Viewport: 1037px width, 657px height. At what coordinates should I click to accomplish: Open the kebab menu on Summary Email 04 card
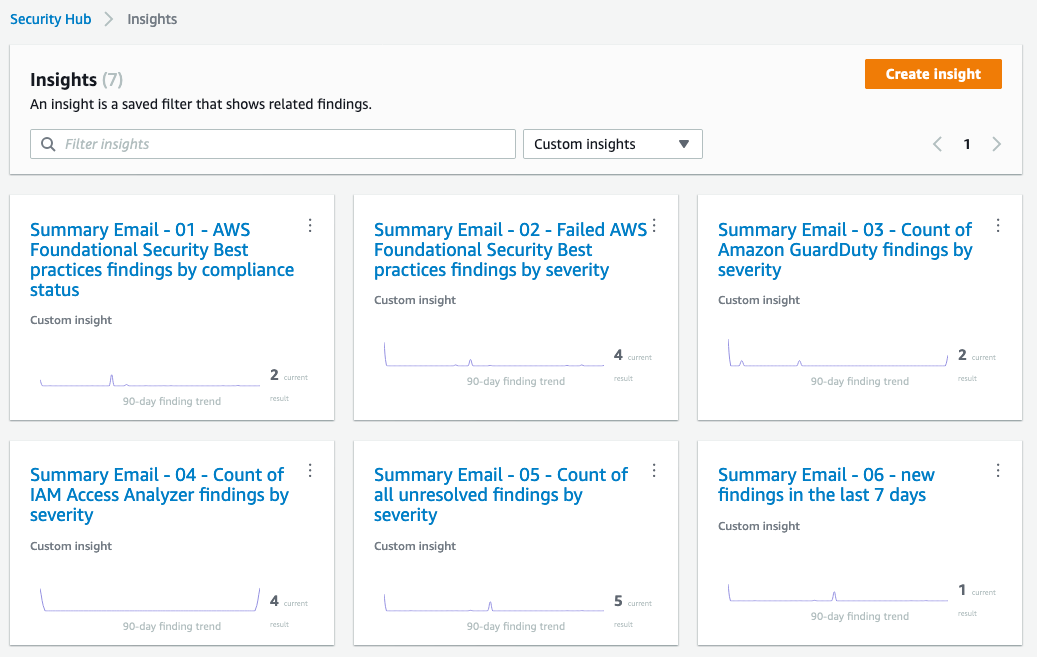pos(310,470)
